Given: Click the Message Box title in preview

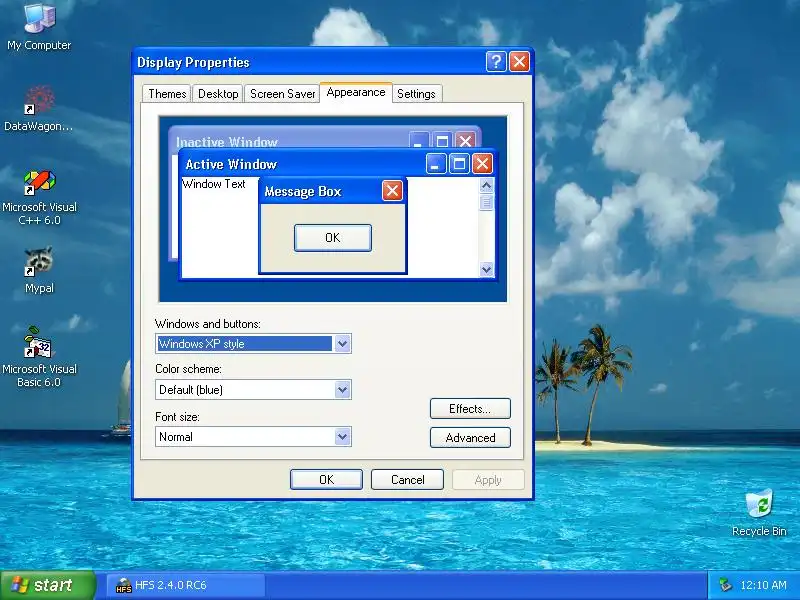Looking at the screenshot, I should (303, 191).
